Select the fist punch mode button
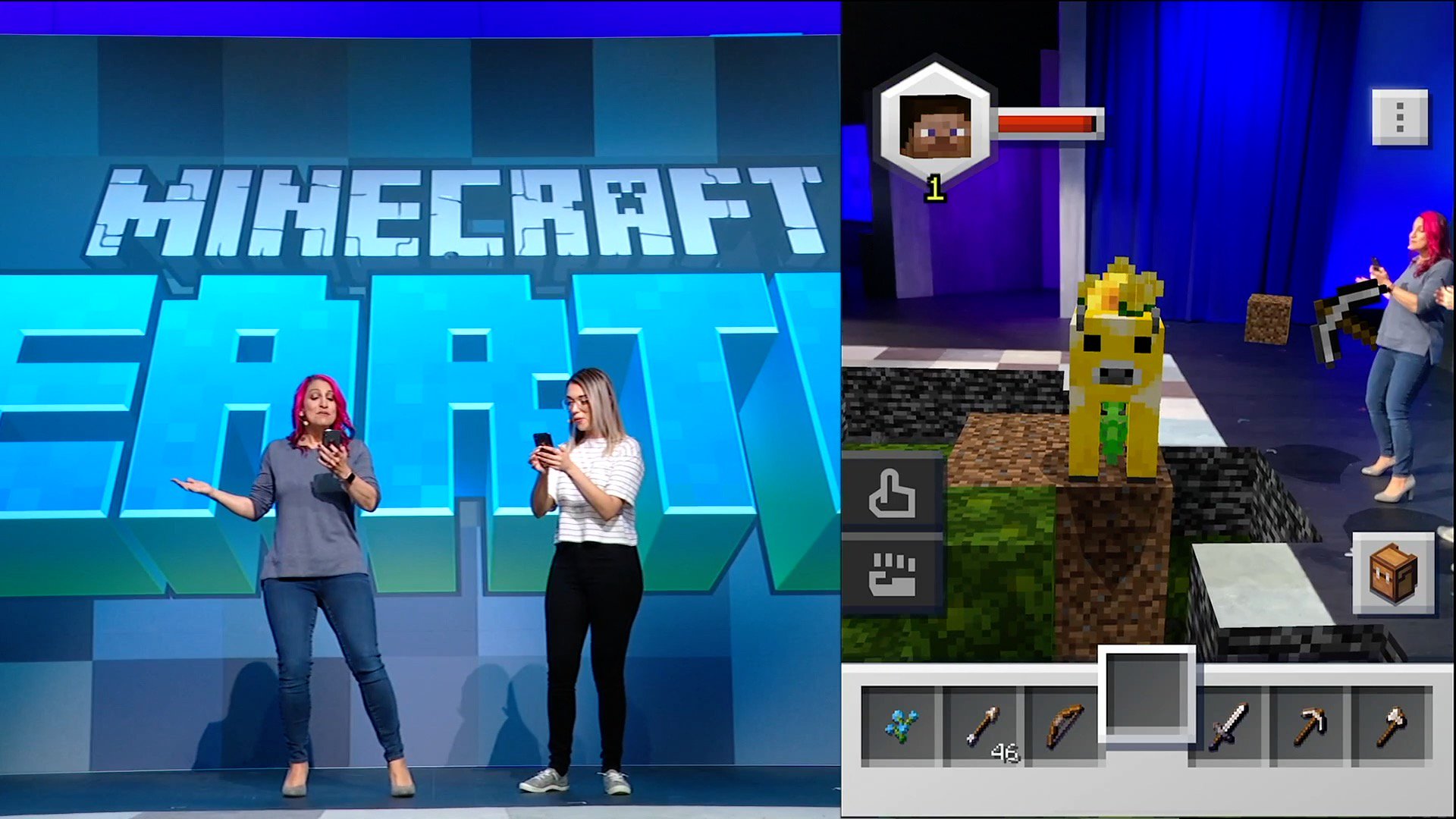The image size is (1456, 819). [x=893, y=574]
